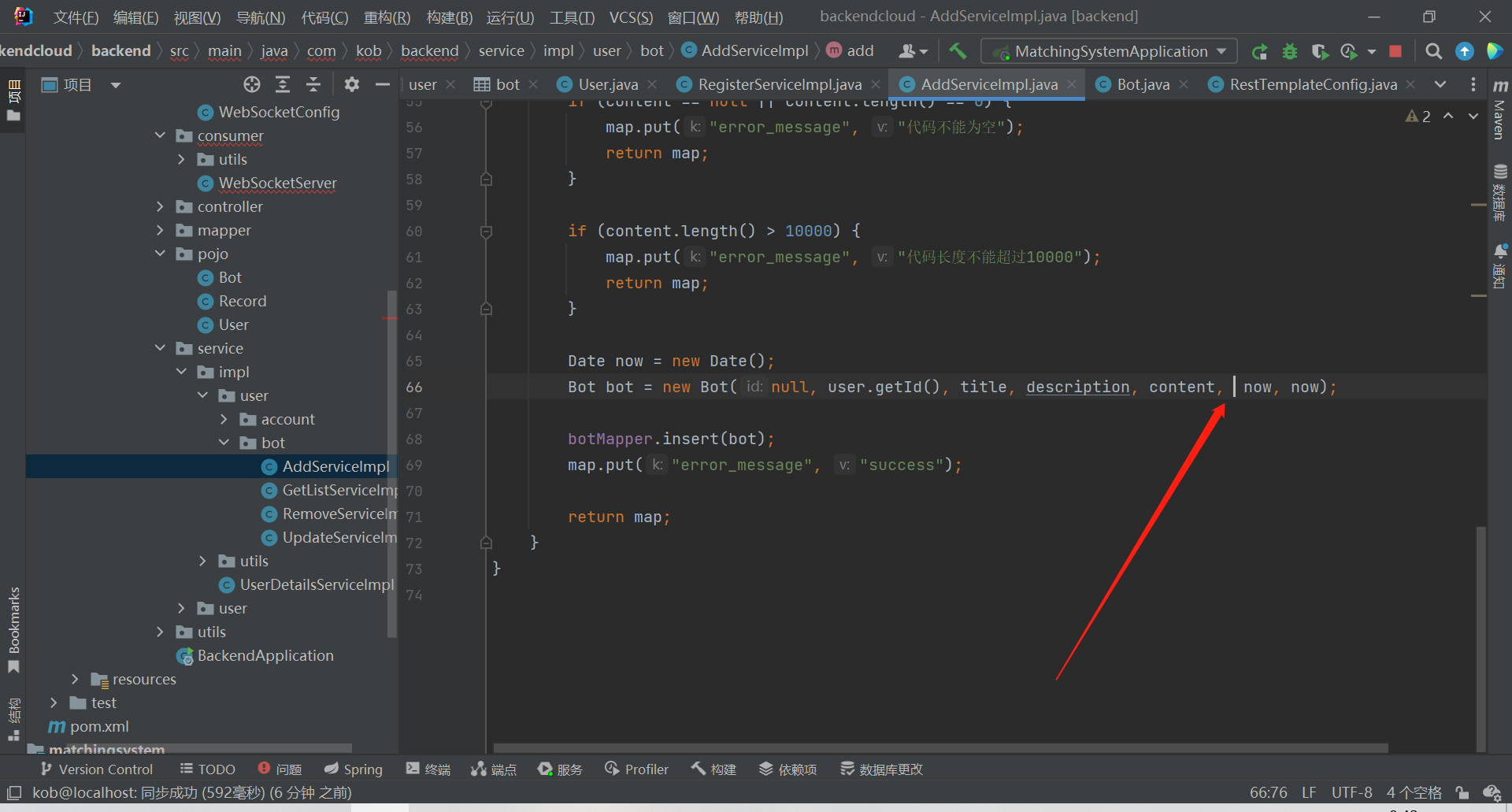1512x812 pixels.
Task: Click the project tree vertical scrollbar
Action: point(391,465)
